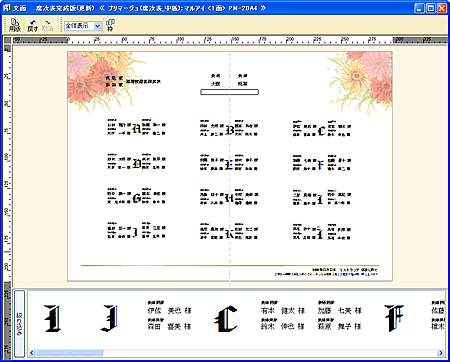The image size is (450, 362).
Task: Open the 用紙 paper settings tool
Action: pos(15,25)
